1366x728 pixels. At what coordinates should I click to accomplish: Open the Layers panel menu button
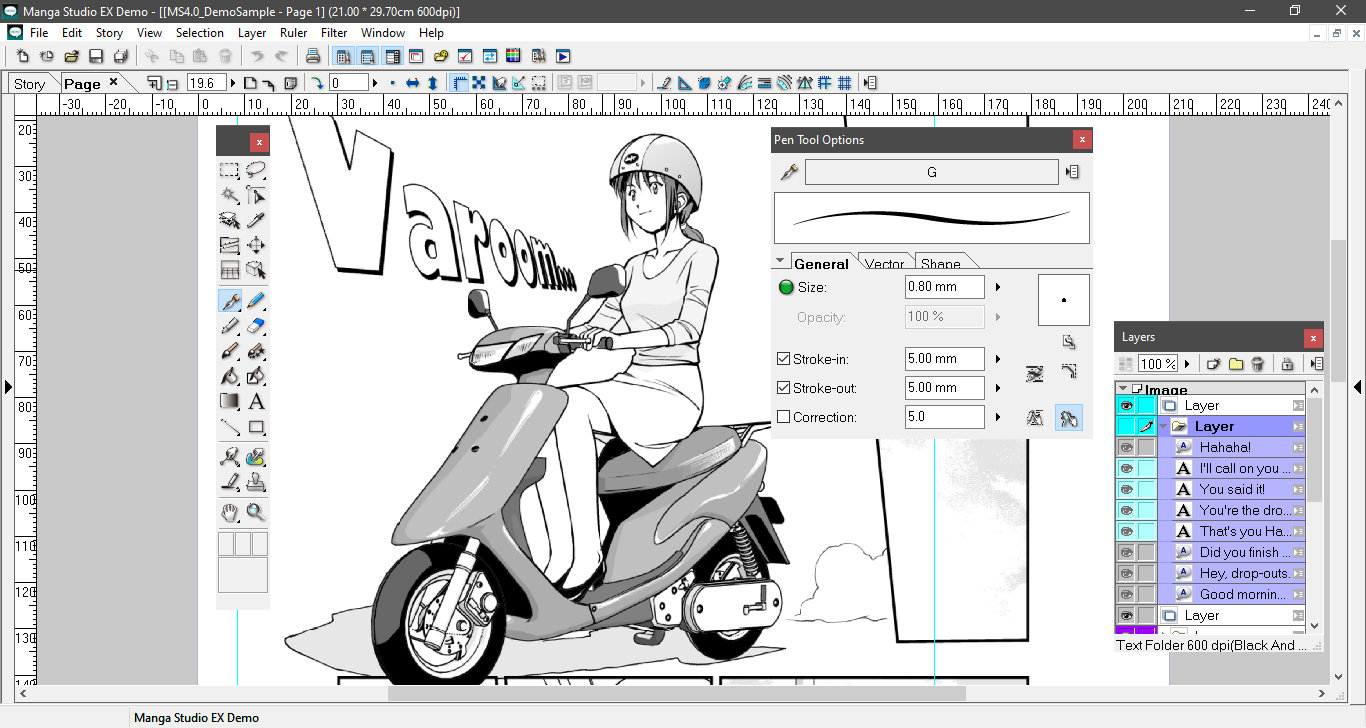point(1316,364)
